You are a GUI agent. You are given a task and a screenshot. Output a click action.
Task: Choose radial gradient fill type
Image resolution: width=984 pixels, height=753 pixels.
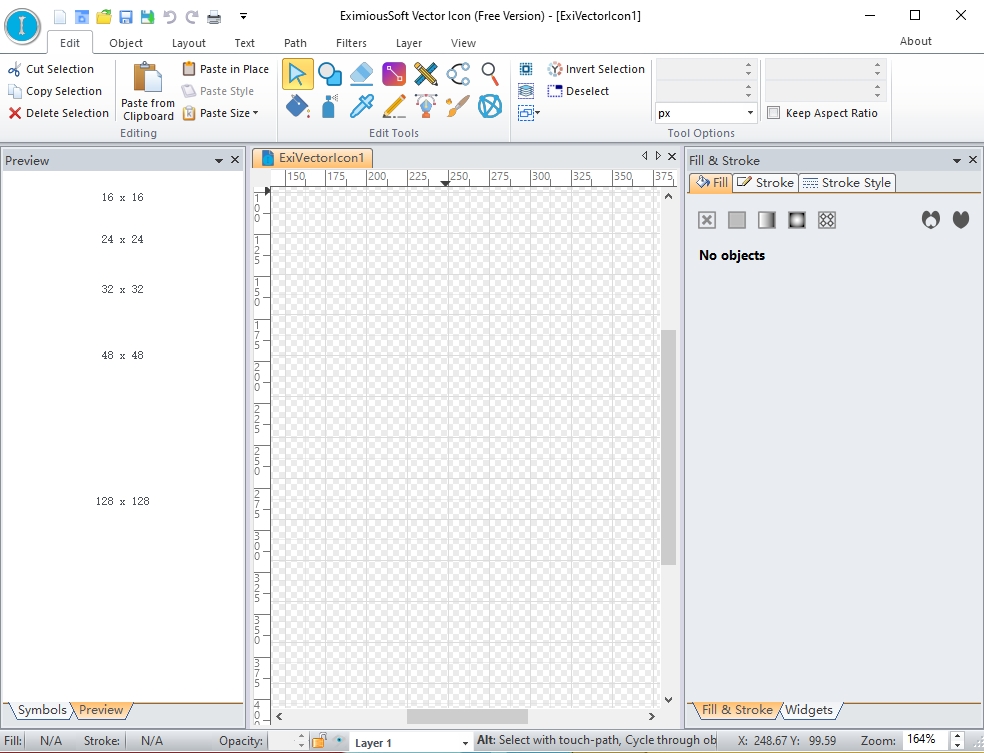(x=797, y=220)
